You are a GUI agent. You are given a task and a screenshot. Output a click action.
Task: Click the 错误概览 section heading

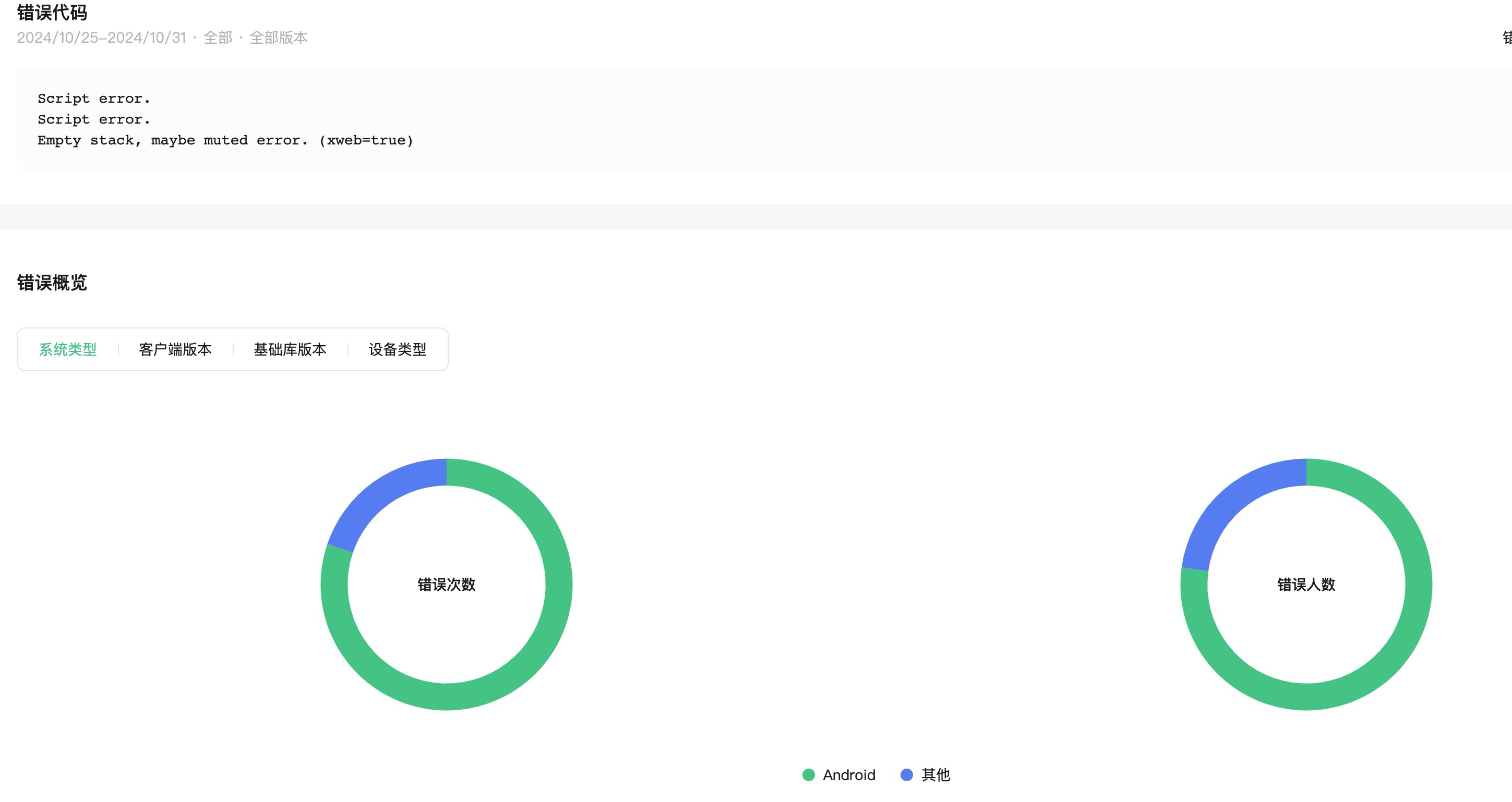pyautogui.click(x=52, y=283)
